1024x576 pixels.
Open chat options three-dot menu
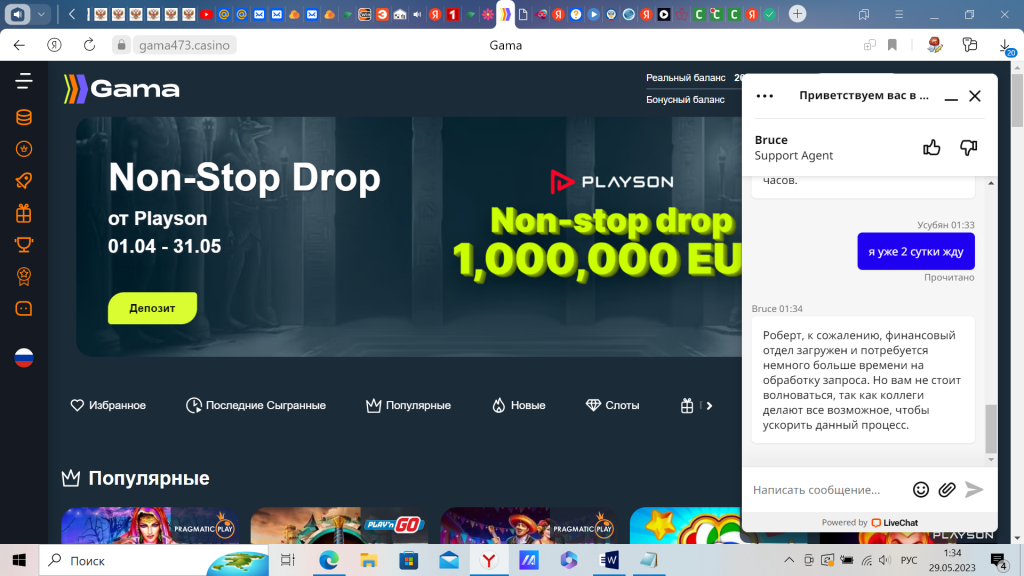764,96
